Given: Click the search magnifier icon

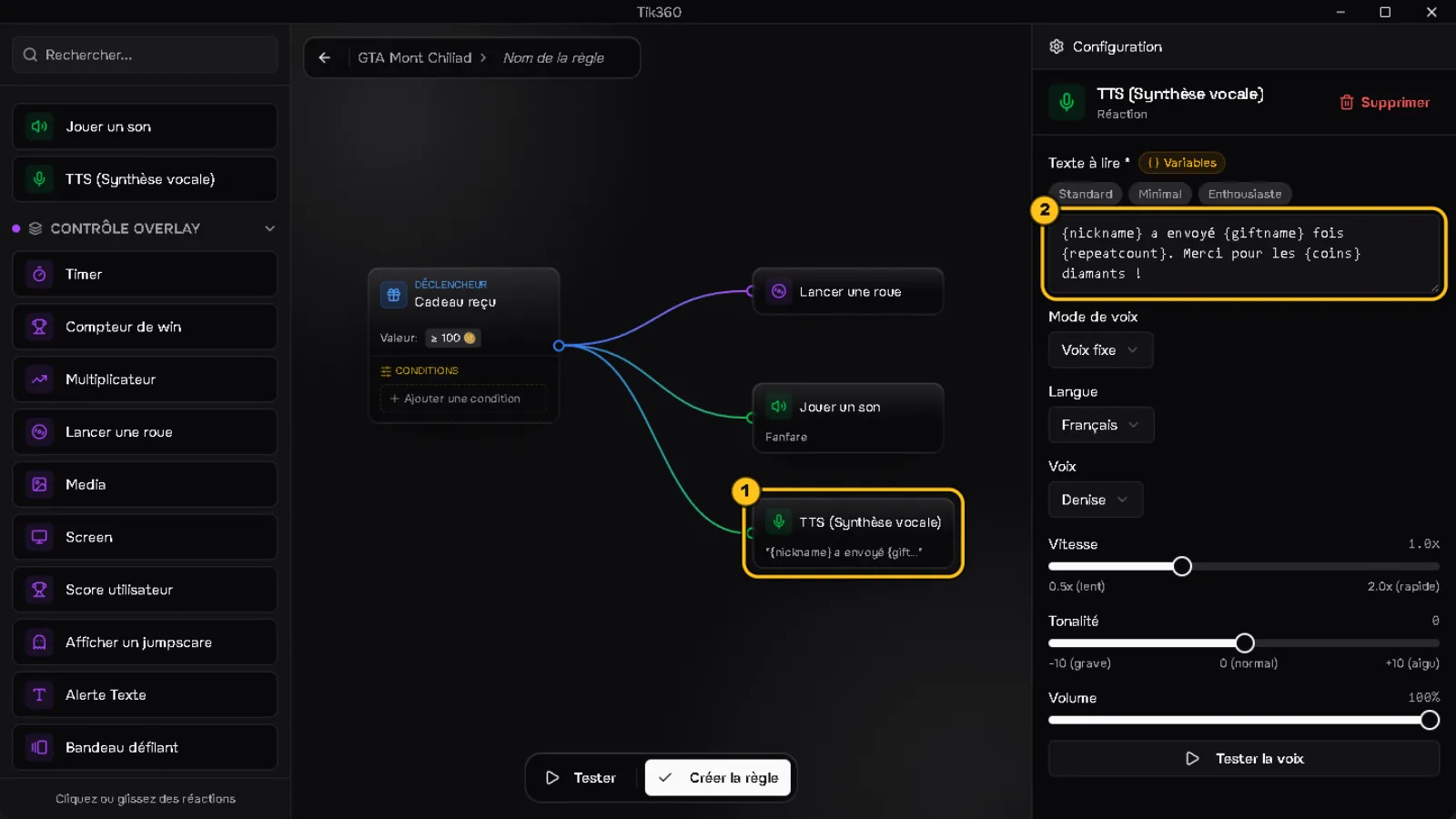Looking at the screenshot, I should click(30, 55).
